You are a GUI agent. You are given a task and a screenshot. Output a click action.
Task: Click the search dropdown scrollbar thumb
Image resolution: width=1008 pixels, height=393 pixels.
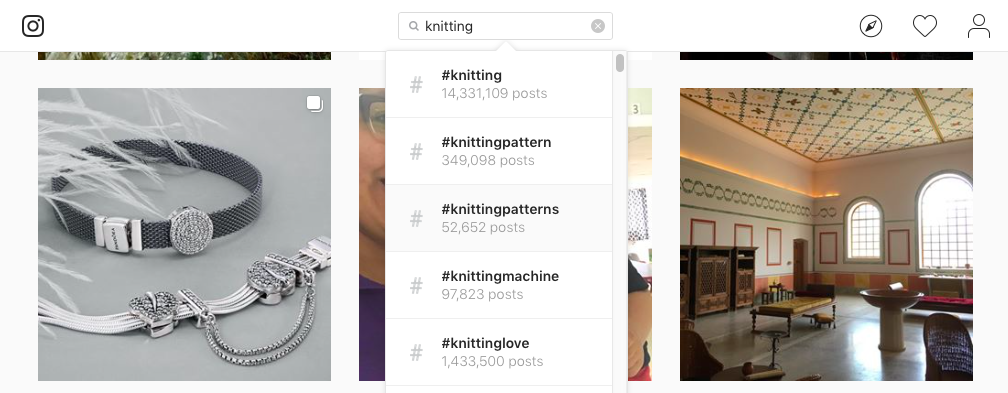tap(620, 63)
